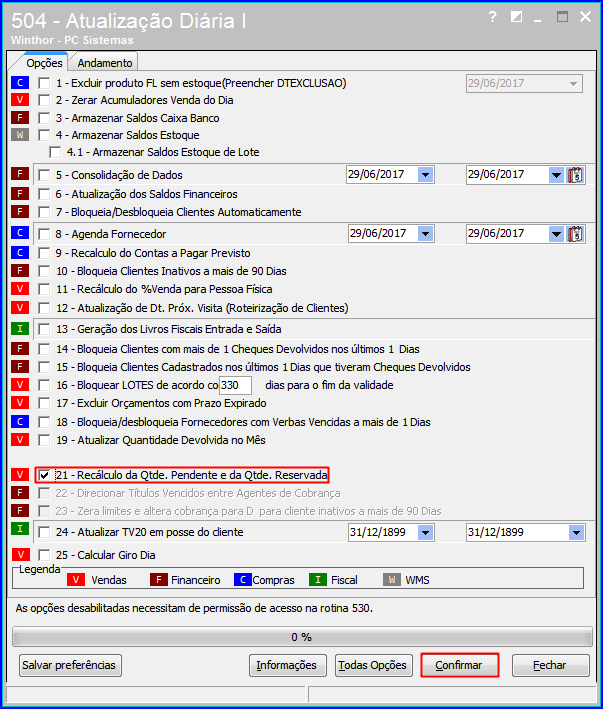The height and width of the screenshot is (709, 603).
Task: Click the gray W icon beside Armazenar Saldos Estoque
Action: click(20, 135)
